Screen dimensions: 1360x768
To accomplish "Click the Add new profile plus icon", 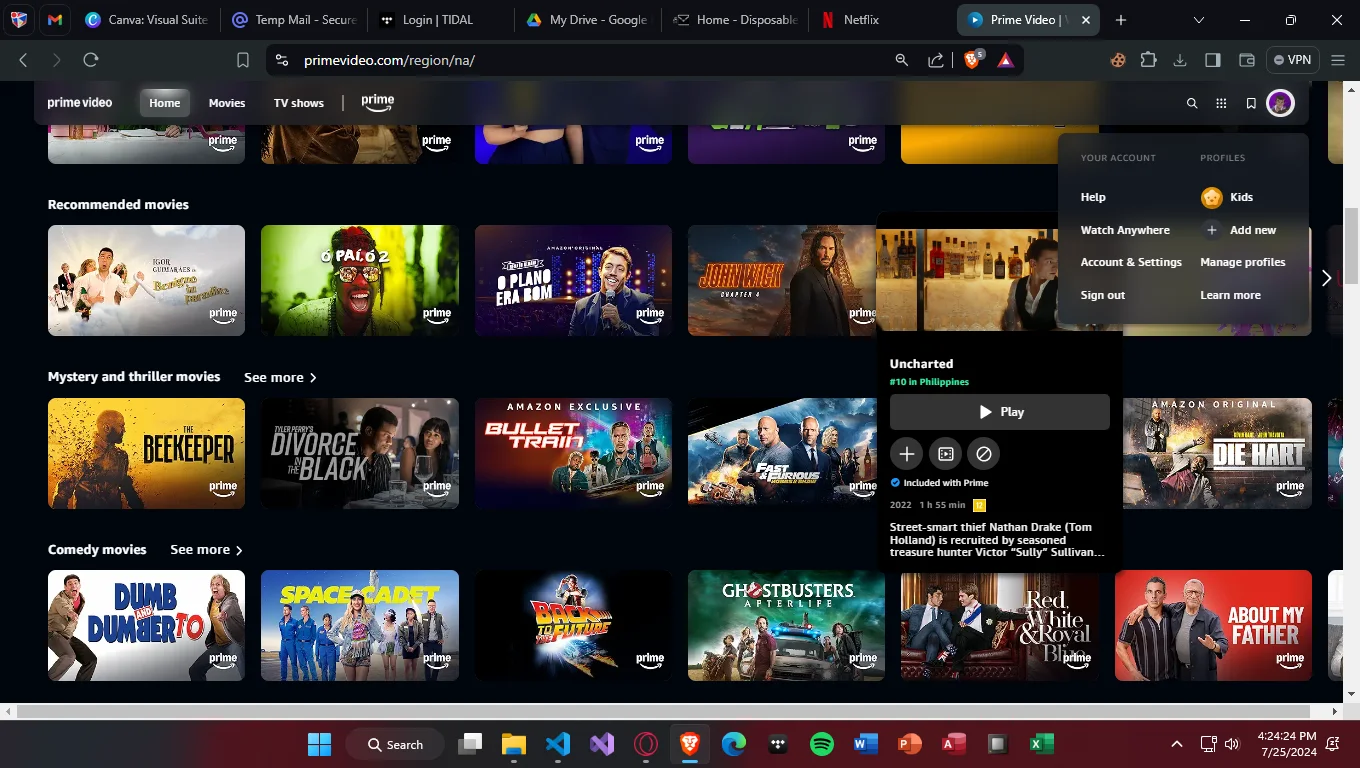I will [x=1212, y=230].
